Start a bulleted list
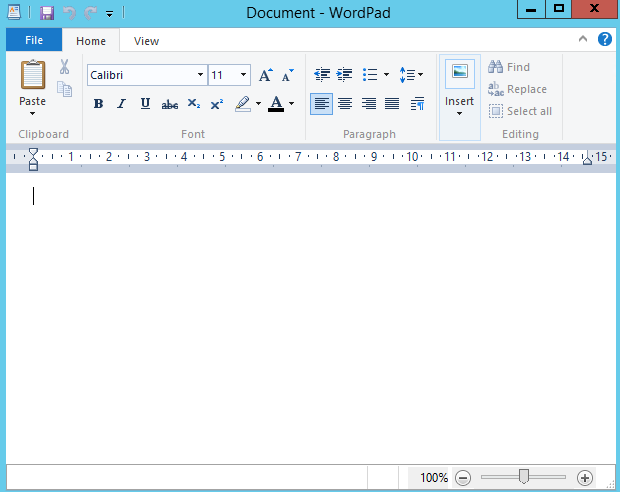This screenshot has height=492, width=620. click(370, 74)
